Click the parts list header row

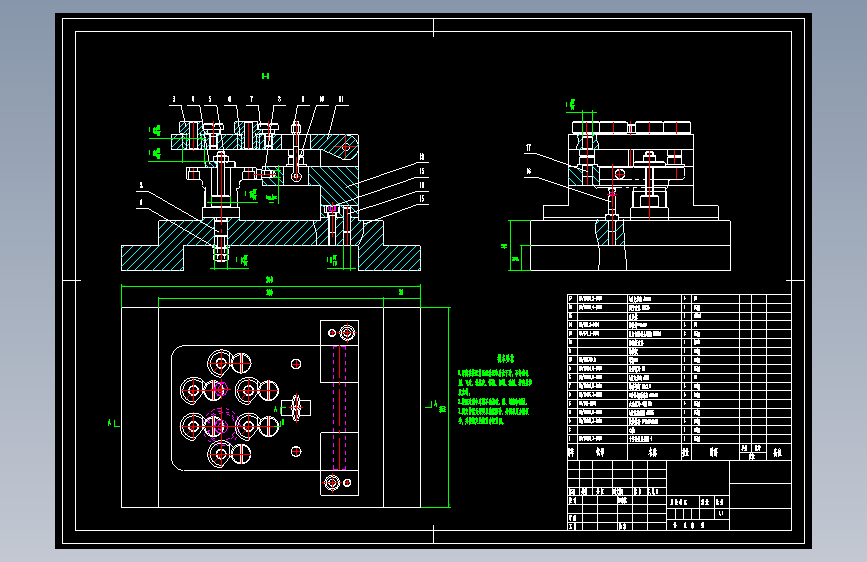point(679,452)
